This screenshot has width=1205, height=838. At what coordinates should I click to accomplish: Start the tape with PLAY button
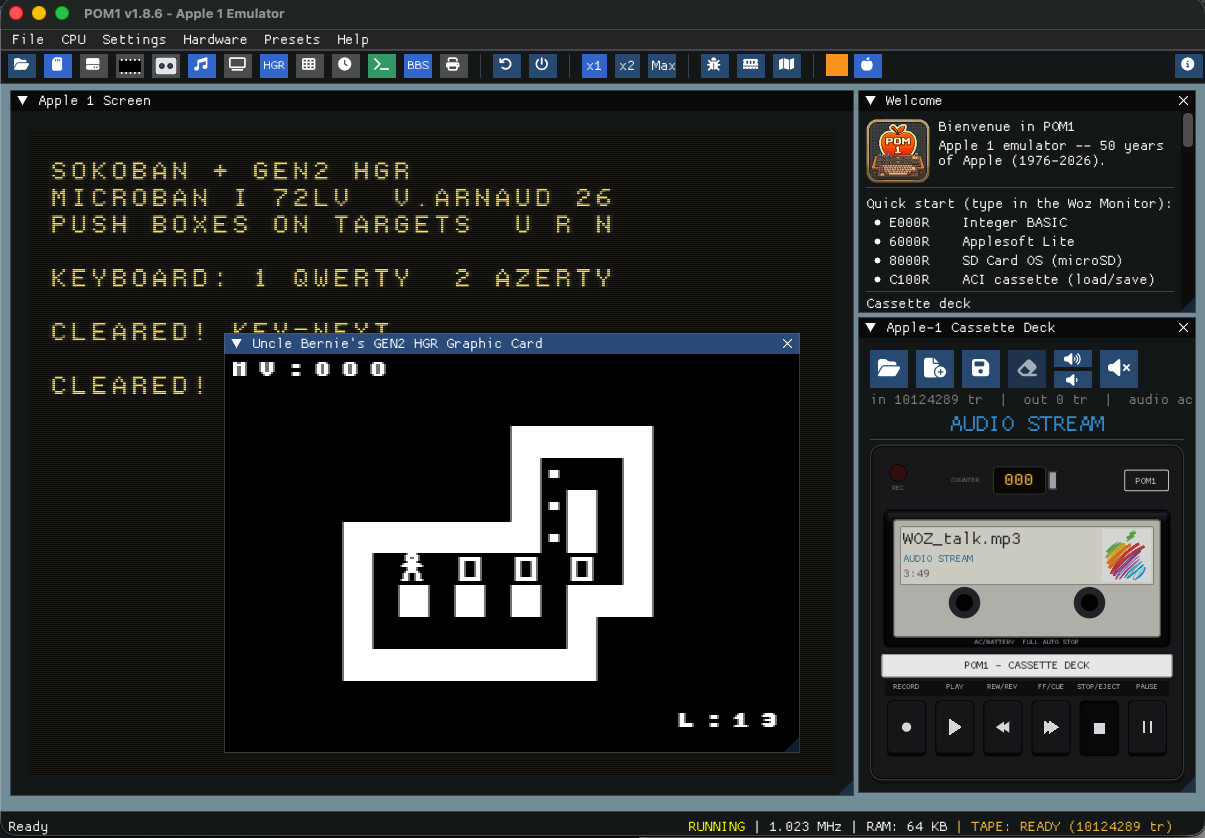click(x=954, y=728)
